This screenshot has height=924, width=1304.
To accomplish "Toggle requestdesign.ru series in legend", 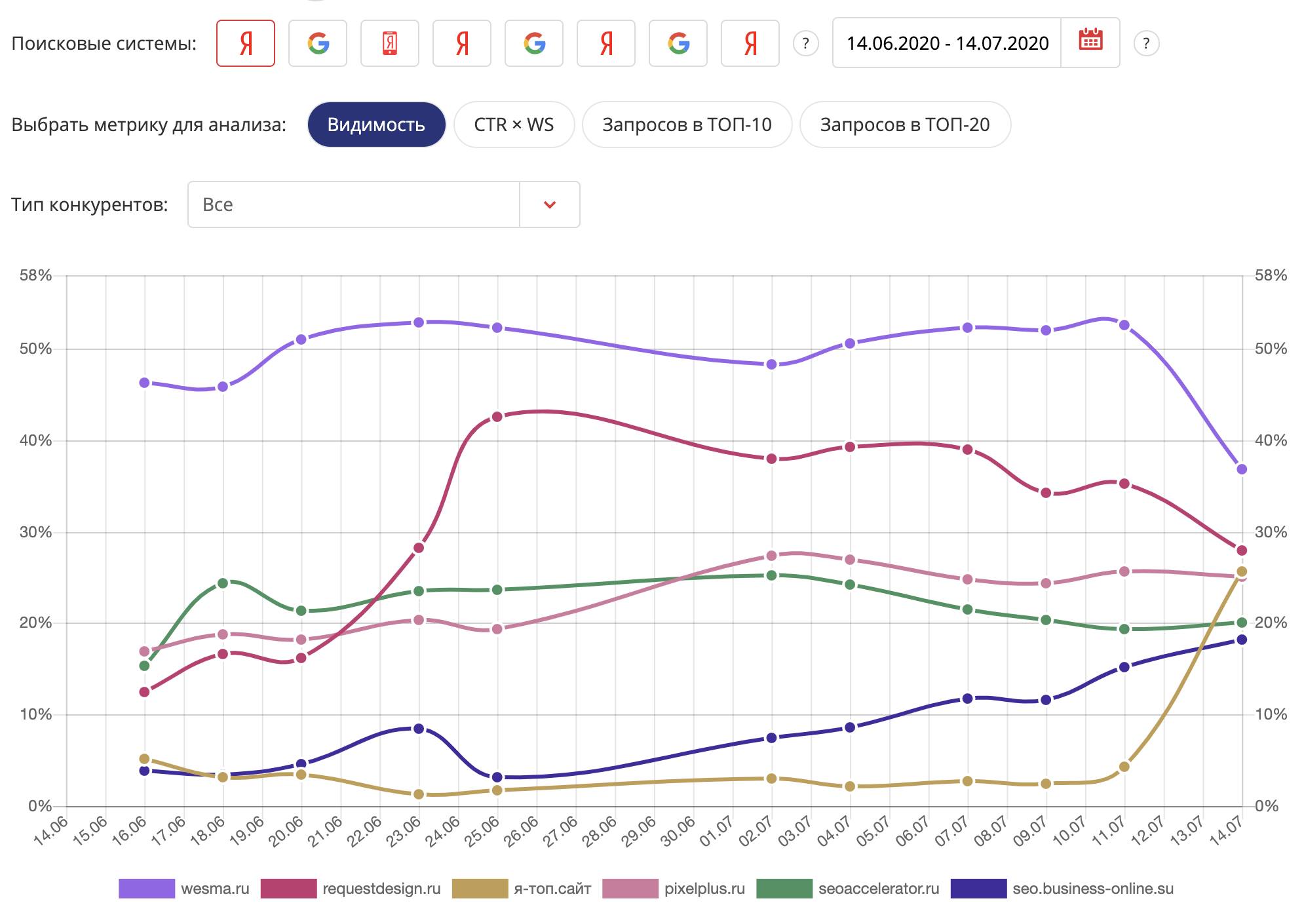I will tap(381, 889).
